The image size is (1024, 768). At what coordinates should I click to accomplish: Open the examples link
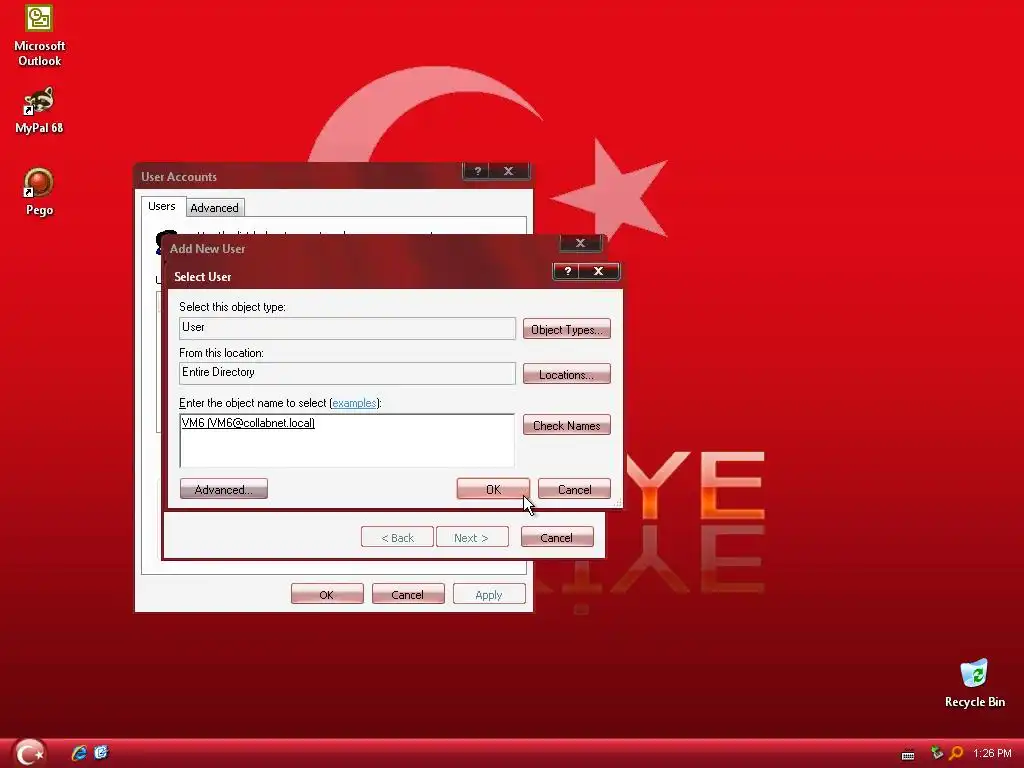pos(354,403)
